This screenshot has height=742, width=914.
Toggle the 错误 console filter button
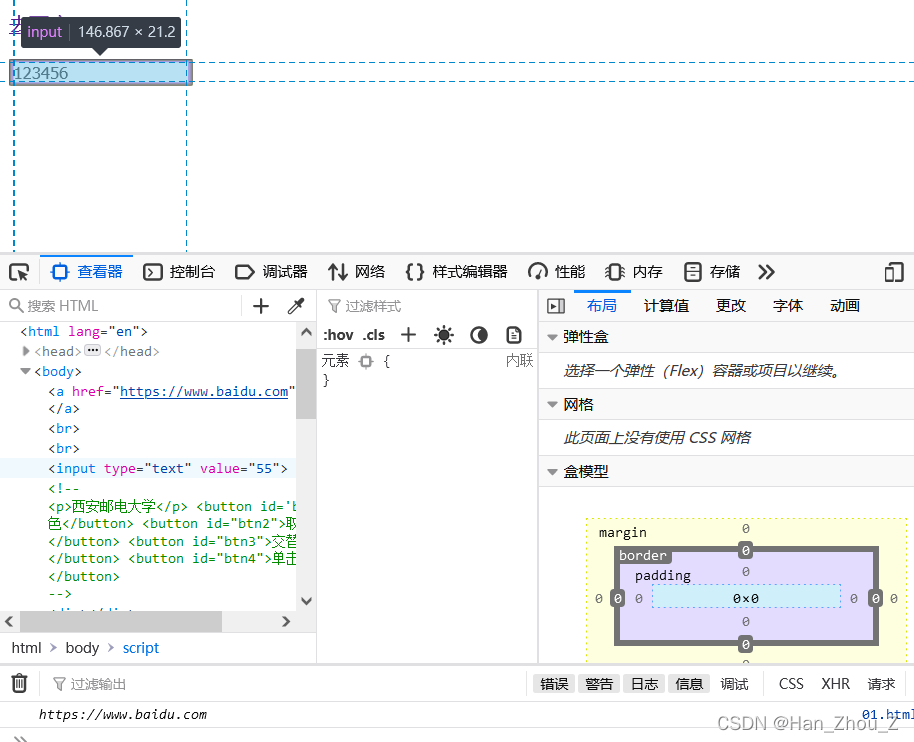(554, 684)
